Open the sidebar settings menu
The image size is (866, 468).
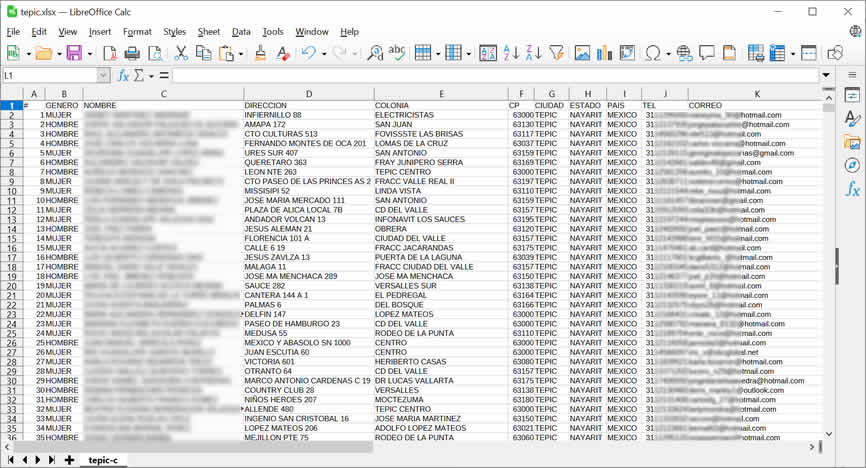852,75
